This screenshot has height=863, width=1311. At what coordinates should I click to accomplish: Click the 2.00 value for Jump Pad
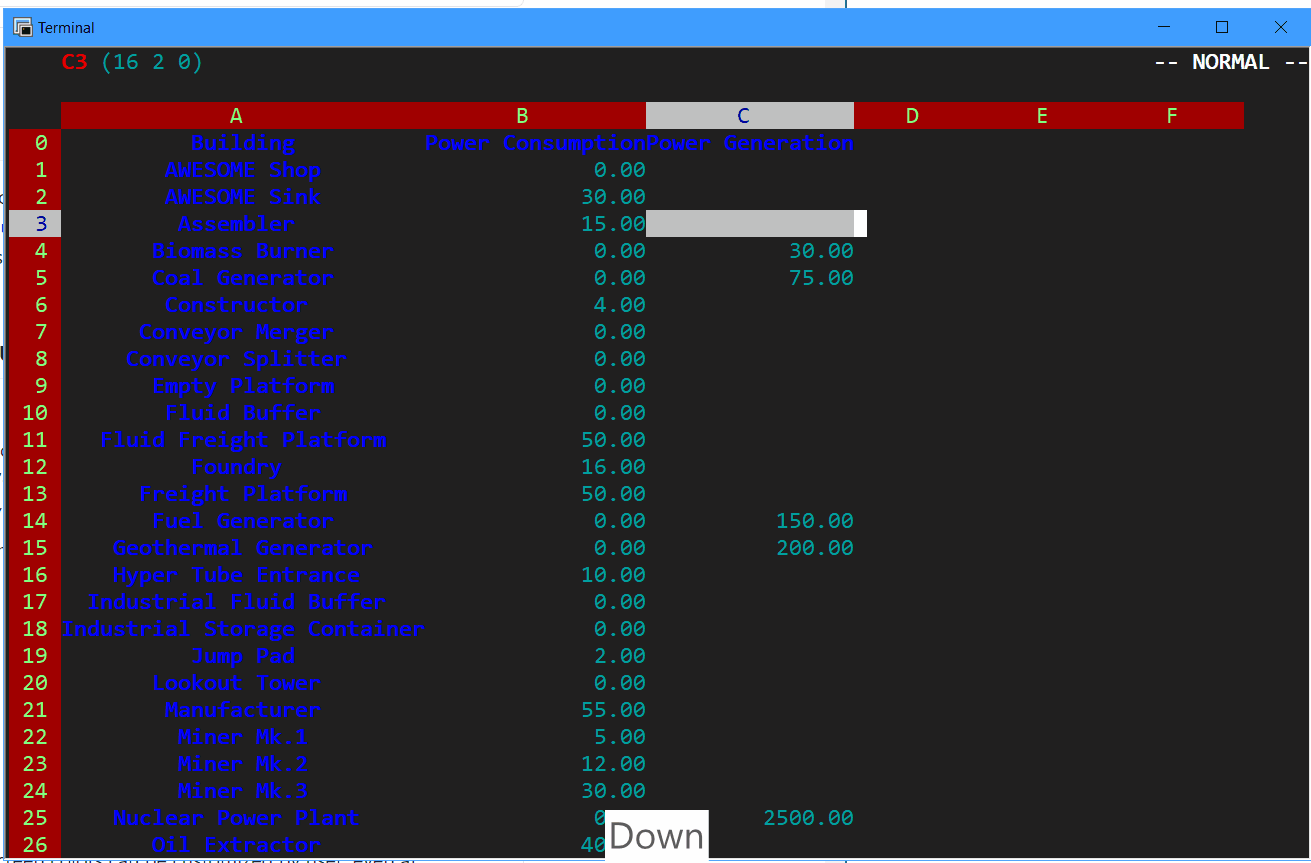pos(620,656)
